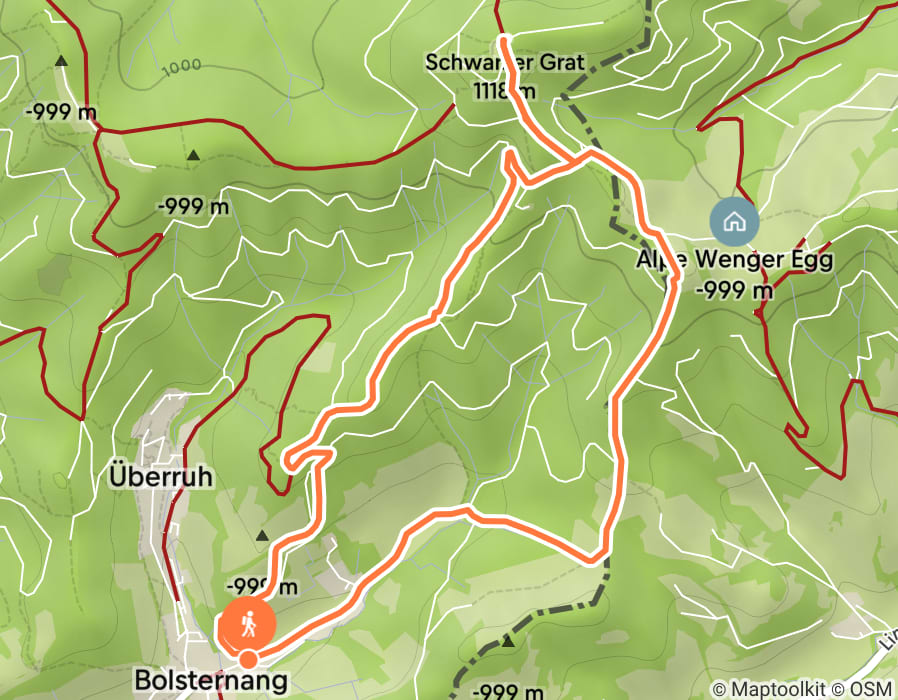
Task: Click the orange route's northern end near Schwarzer Grat
Action: point(505,39)
